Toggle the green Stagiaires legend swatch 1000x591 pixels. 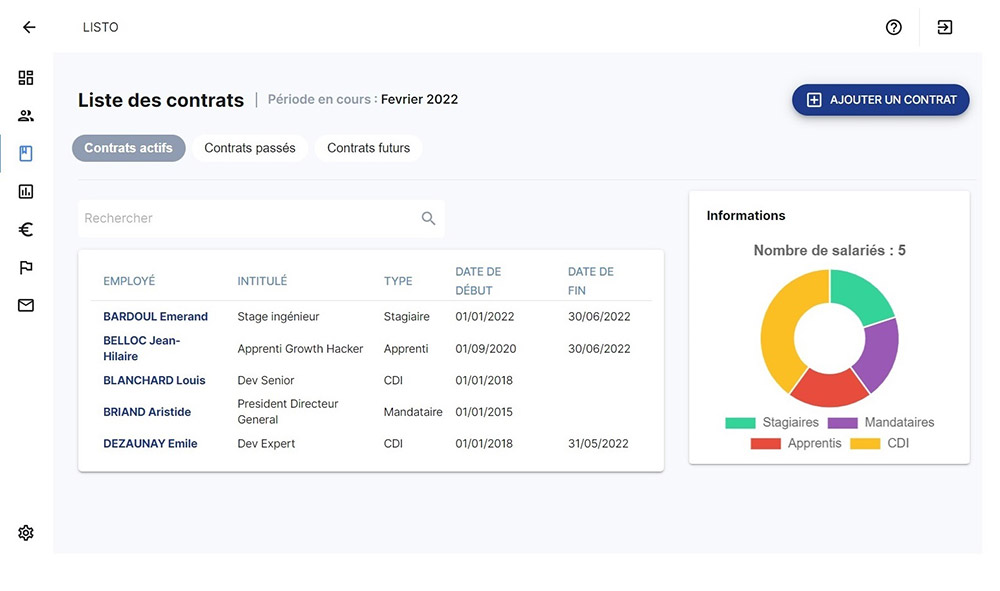pyautogui.click(x=740, y=423)
